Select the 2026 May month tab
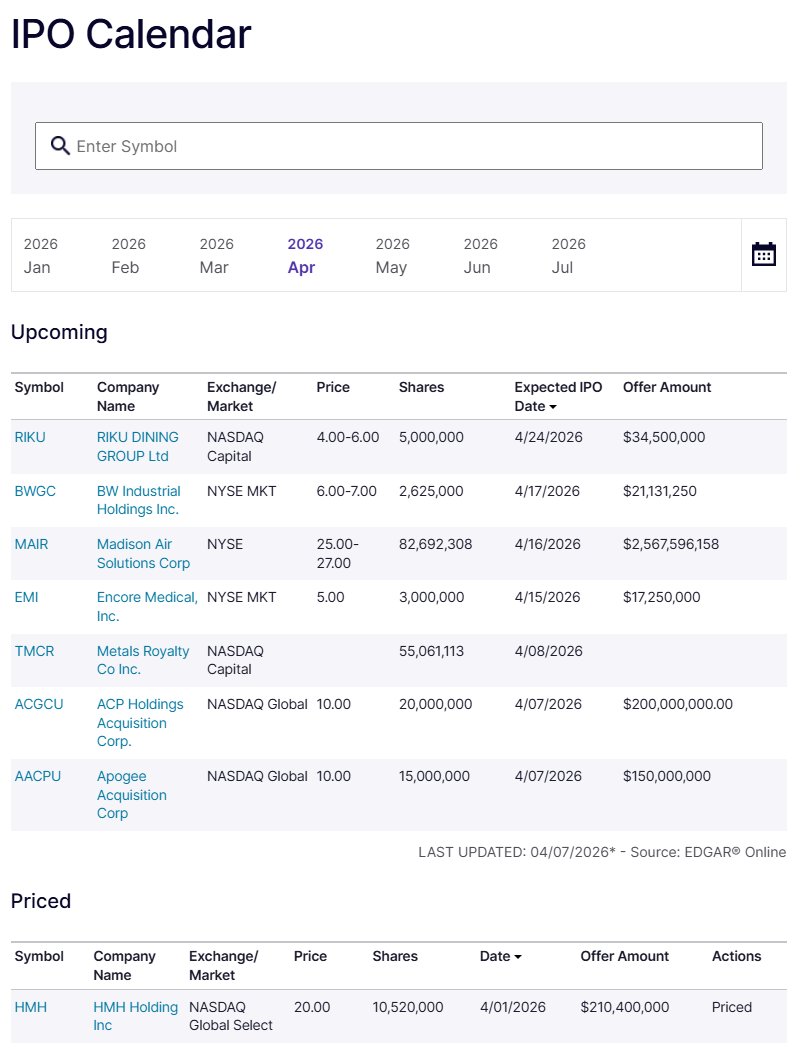This screenshot has width=800, height=1059. (x=392, y=255)
